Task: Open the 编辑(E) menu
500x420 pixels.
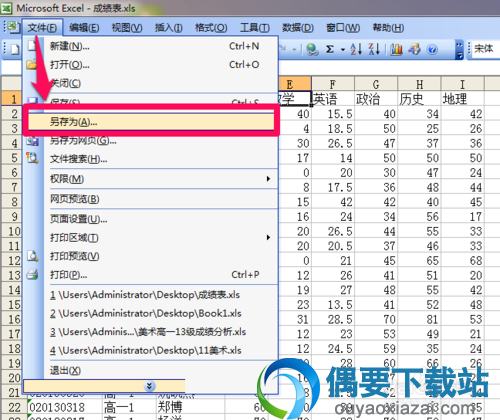Action: point(84,28)
